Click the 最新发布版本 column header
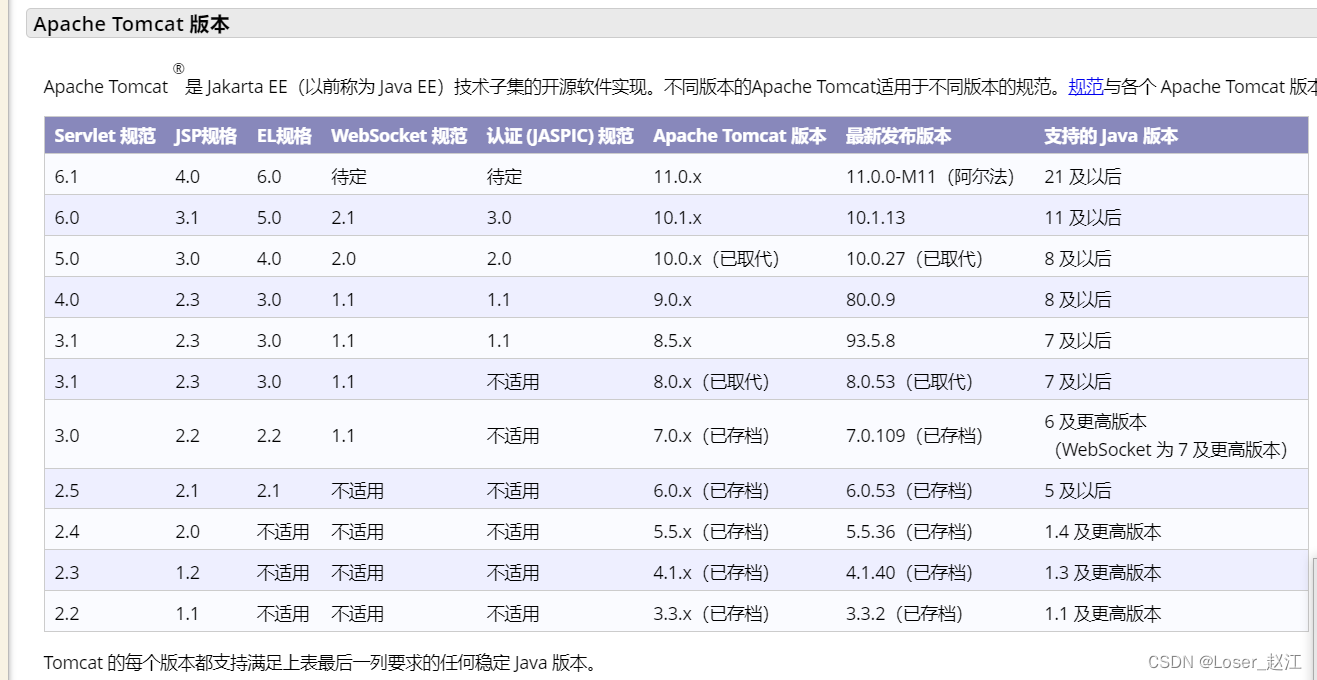Image resolution: width=1317 pixels, height=680 pixels. click(898, 136)
